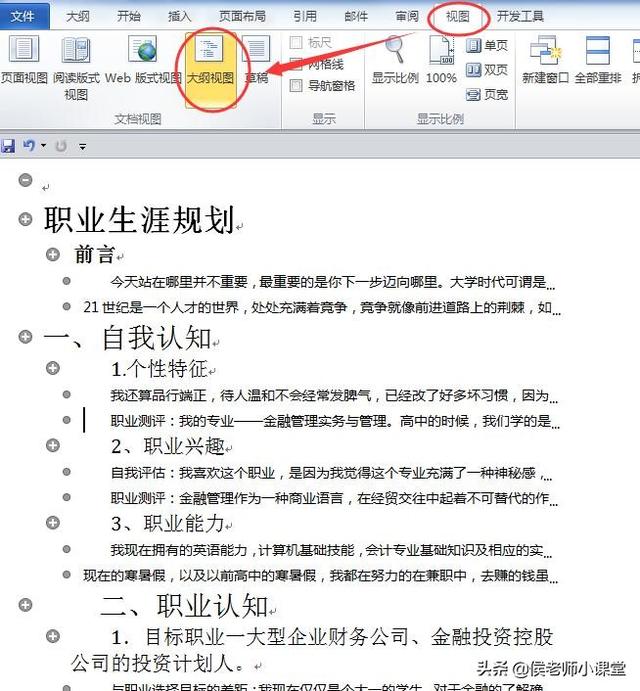Open the Outlining (大纲) tab

(x=78, y=16)
